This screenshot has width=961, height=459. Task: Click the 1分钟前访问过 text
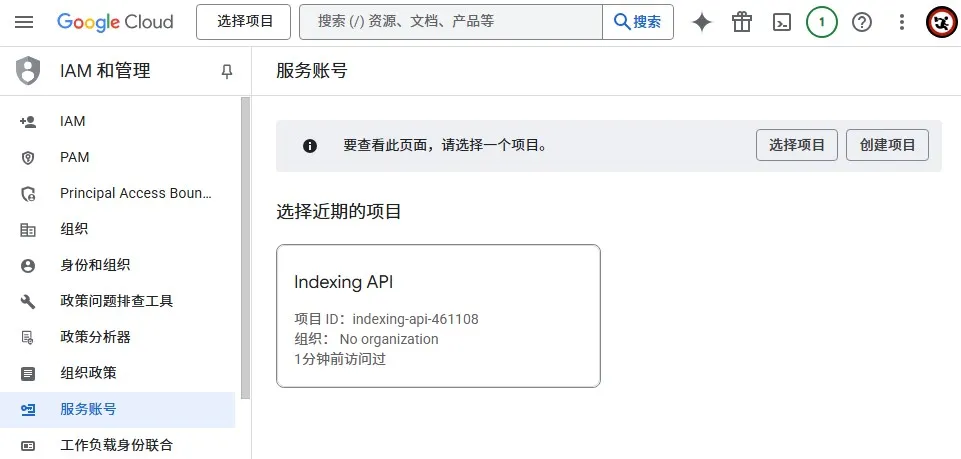click(340, 359)
